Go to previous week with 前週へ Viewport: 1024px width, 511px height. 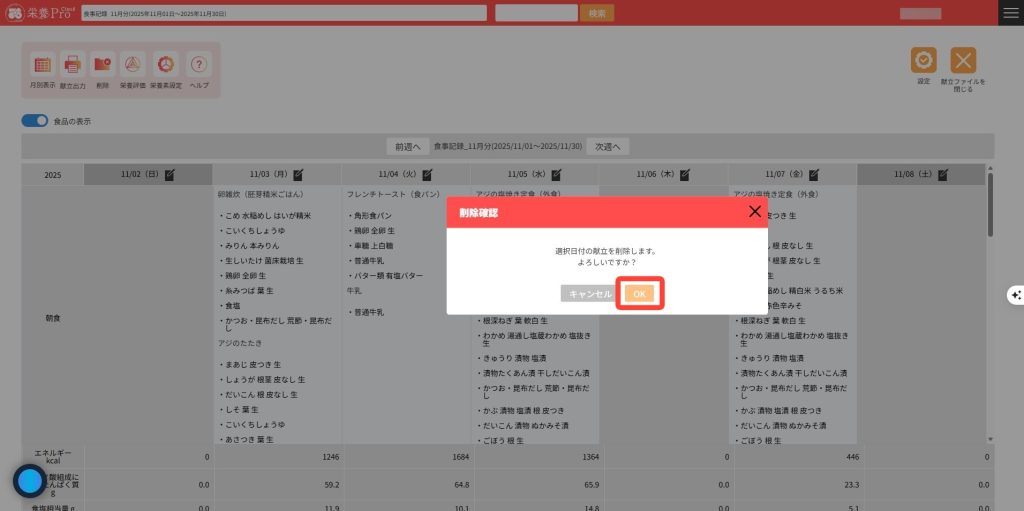[408, 147]
